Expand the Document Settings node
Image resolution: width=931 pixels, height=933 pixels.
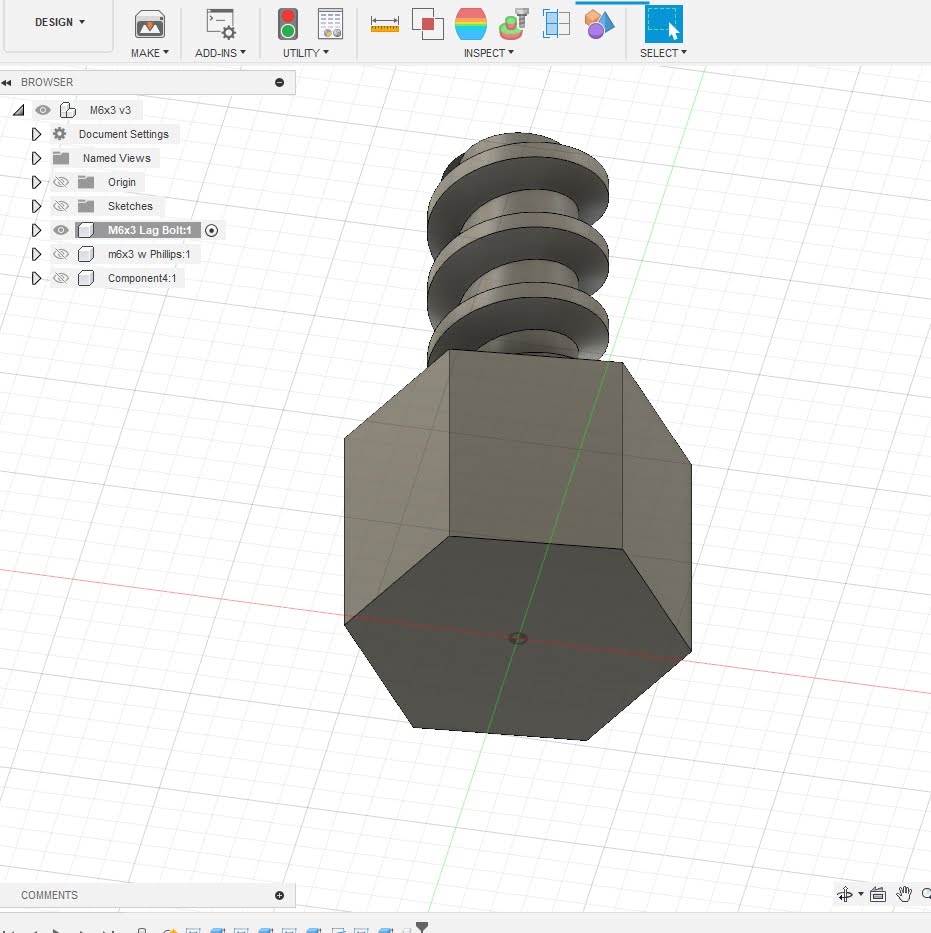click(x=36, y=134)
